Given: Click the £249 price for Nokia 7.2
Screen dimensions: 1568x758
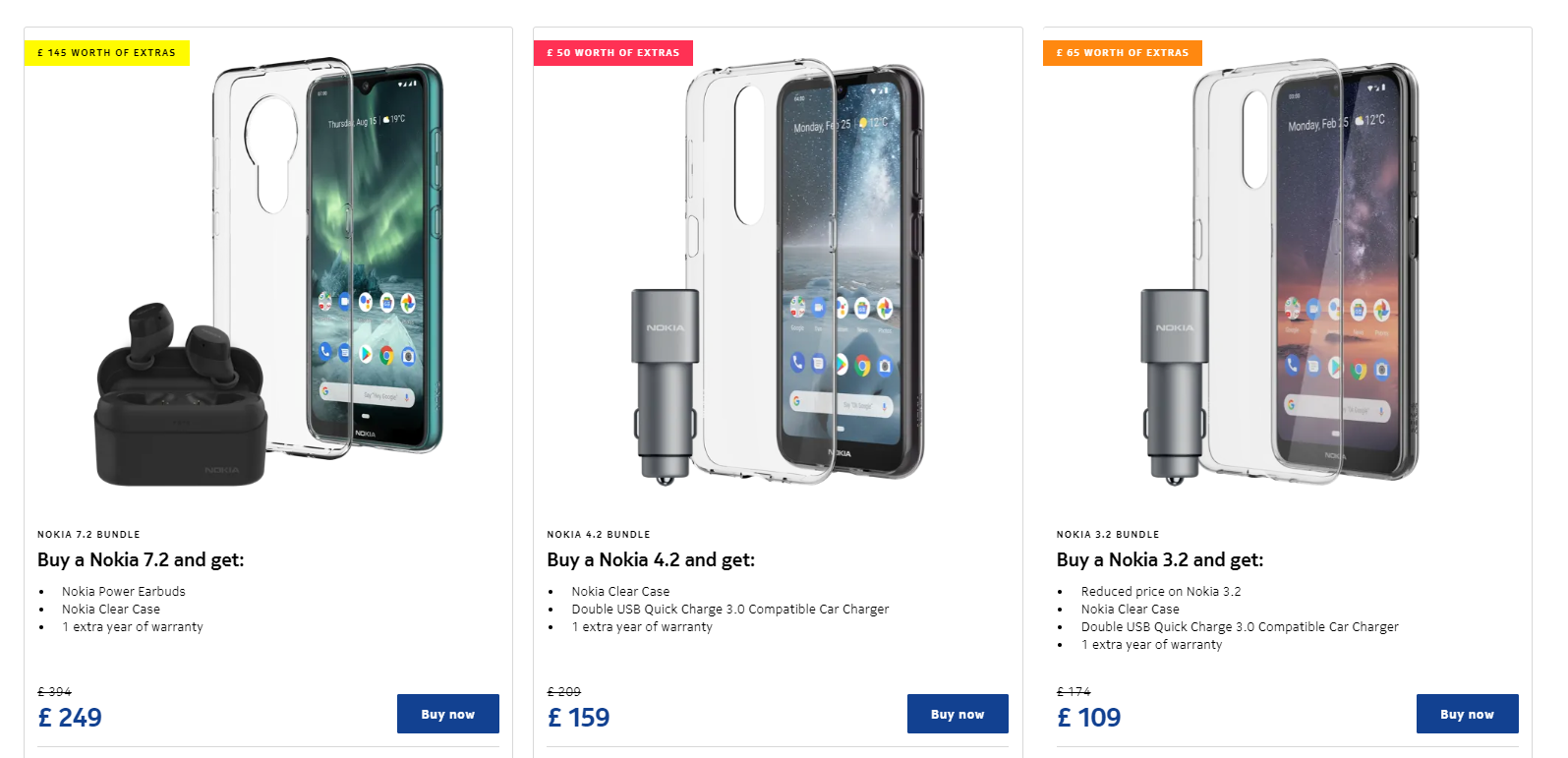Looking at the screenshot, I should pyautogui.click(x=70, y=718).
